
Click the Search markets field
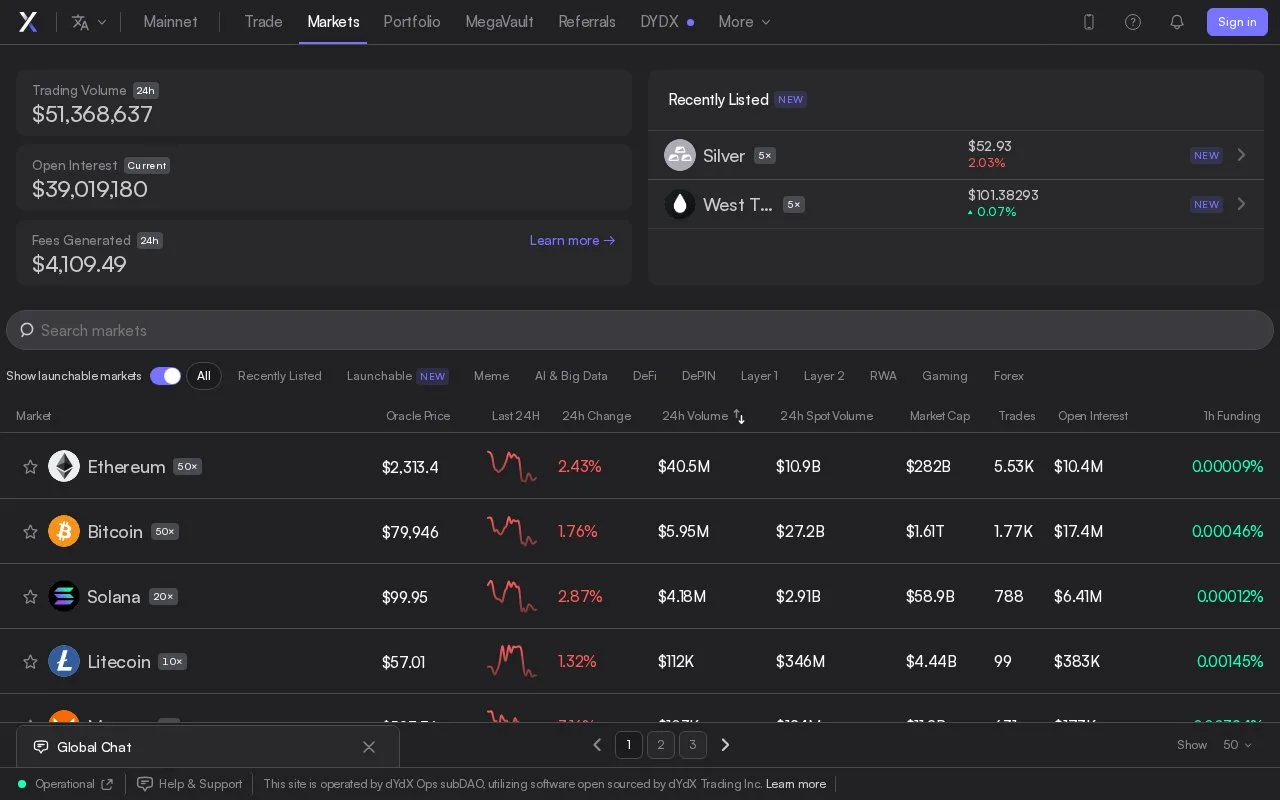[x=640, y=330]
